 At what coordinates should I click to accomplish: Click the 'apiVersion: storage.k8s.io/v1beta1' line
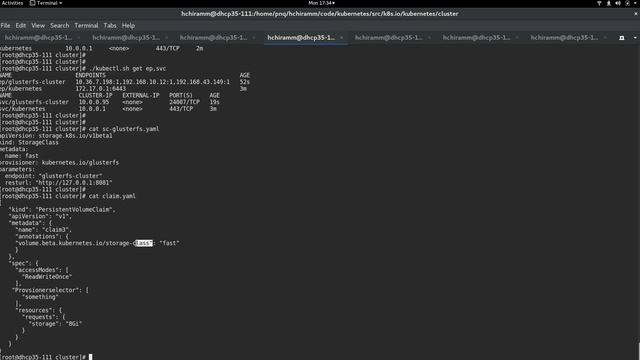coord(56,136)
